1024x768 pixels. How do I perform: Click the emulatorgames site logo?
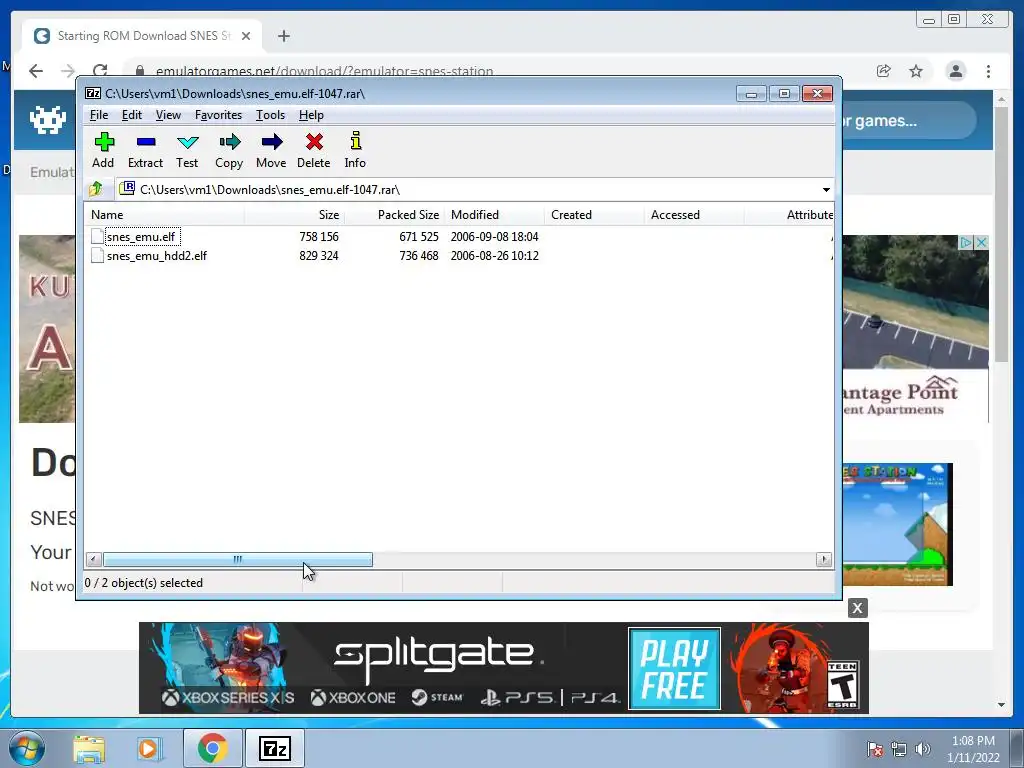point(48,120)
